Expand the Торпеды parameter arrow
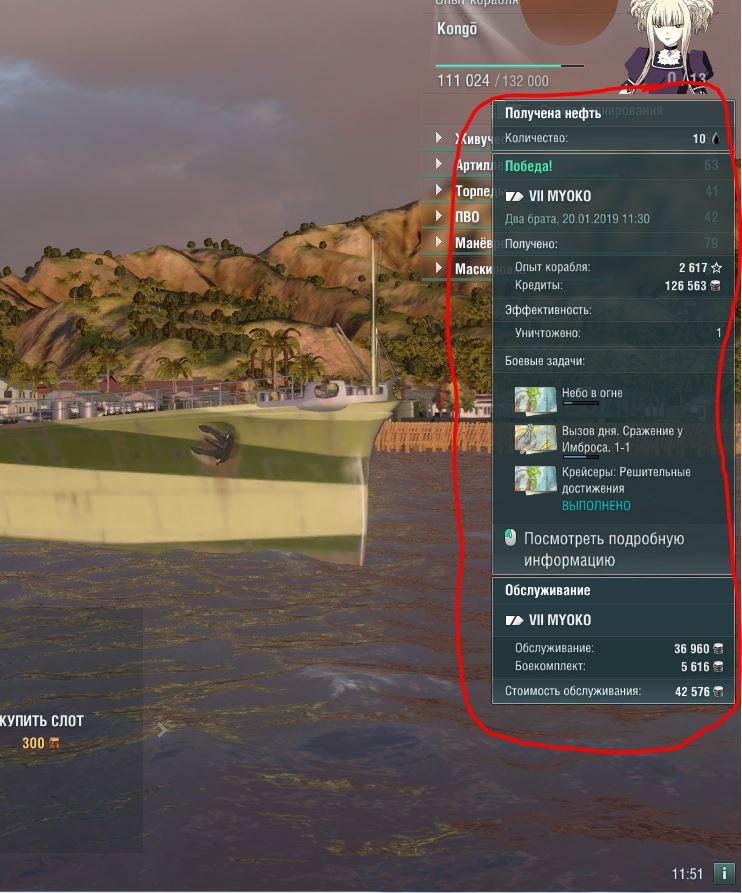The width and height of the screenshot is (742, 893). click(x=438, y=190)
